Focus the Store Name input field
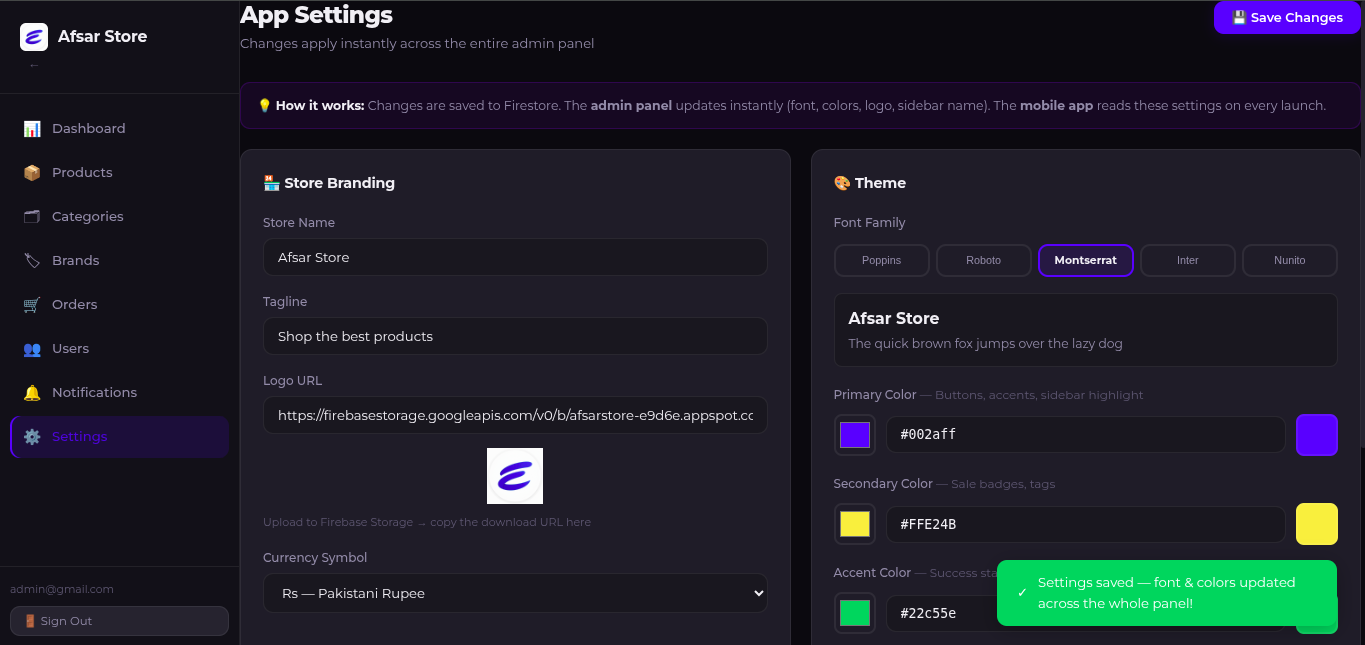The height and width of the screenshot is (645, 1365). coord(515,257)
